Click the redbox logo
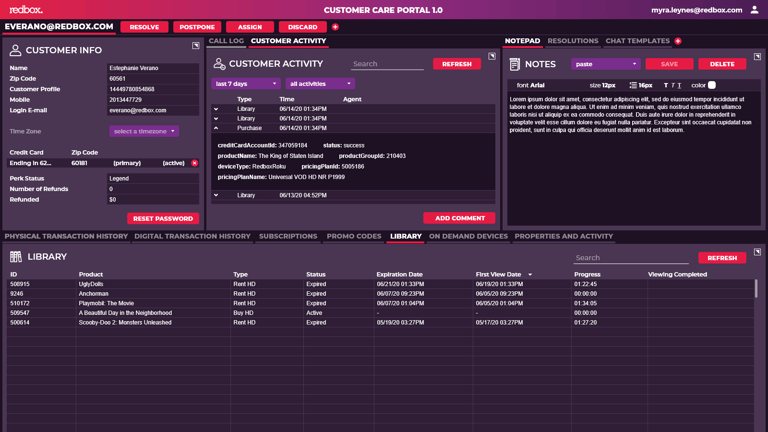 (26, 10)
